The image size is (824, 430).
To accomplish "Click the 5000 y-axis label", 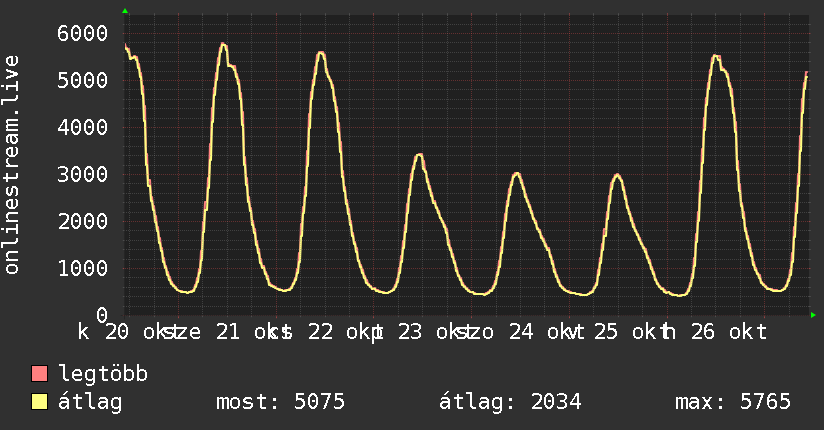I will [83, 80].
